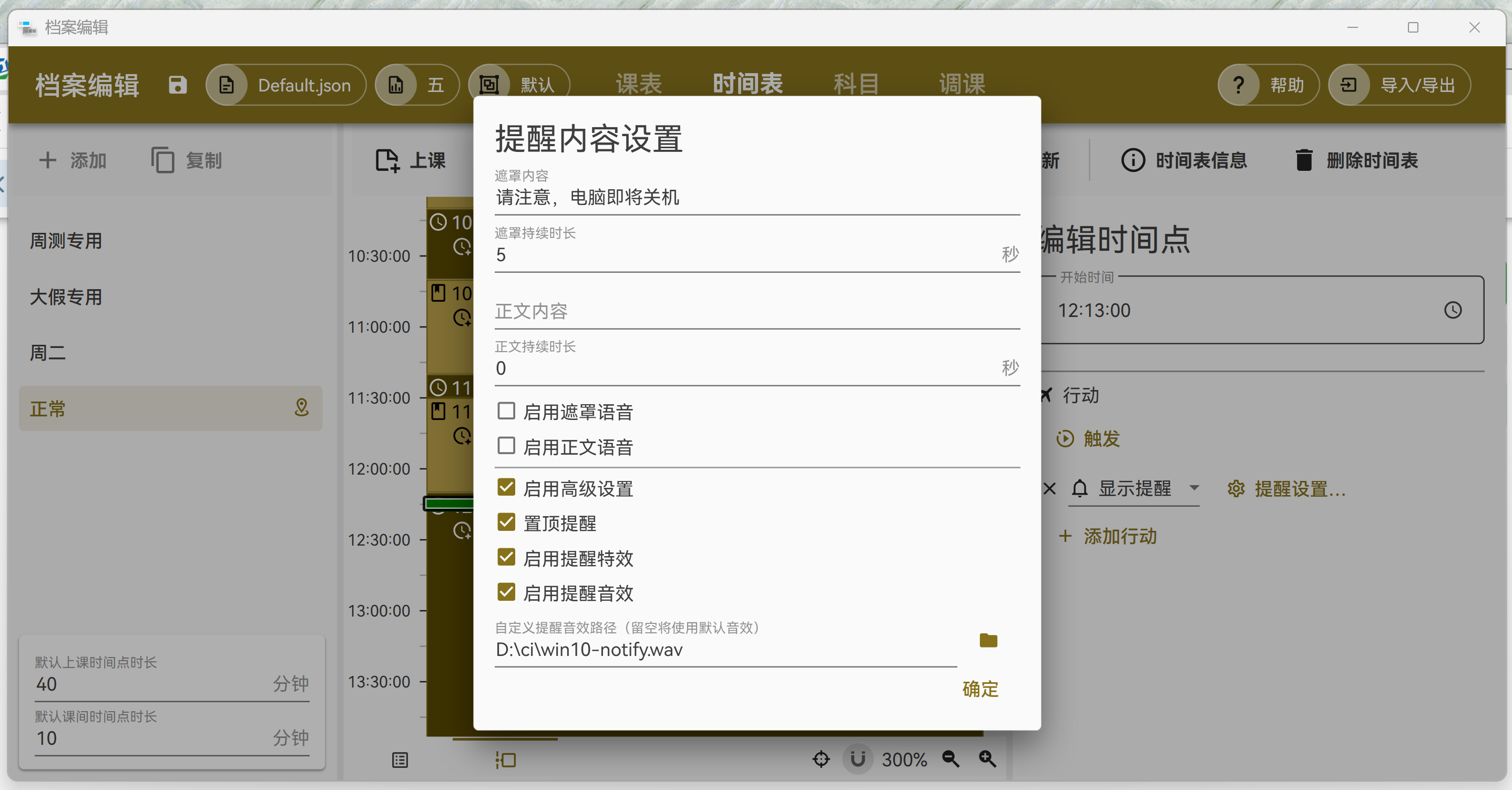Click the 正文内容 text input field
Viewport: 1512px width, 790px height.
(x=756, y=311)
